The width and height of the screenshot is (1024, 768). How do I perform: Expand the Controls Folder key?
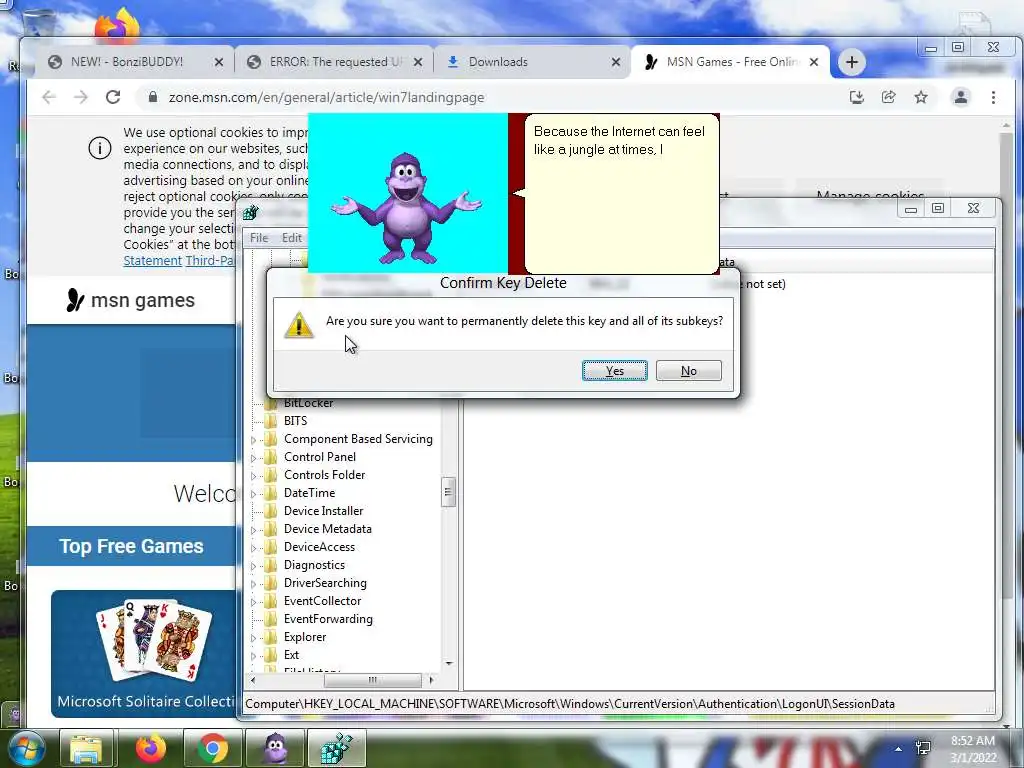click(x=253, y=476)
